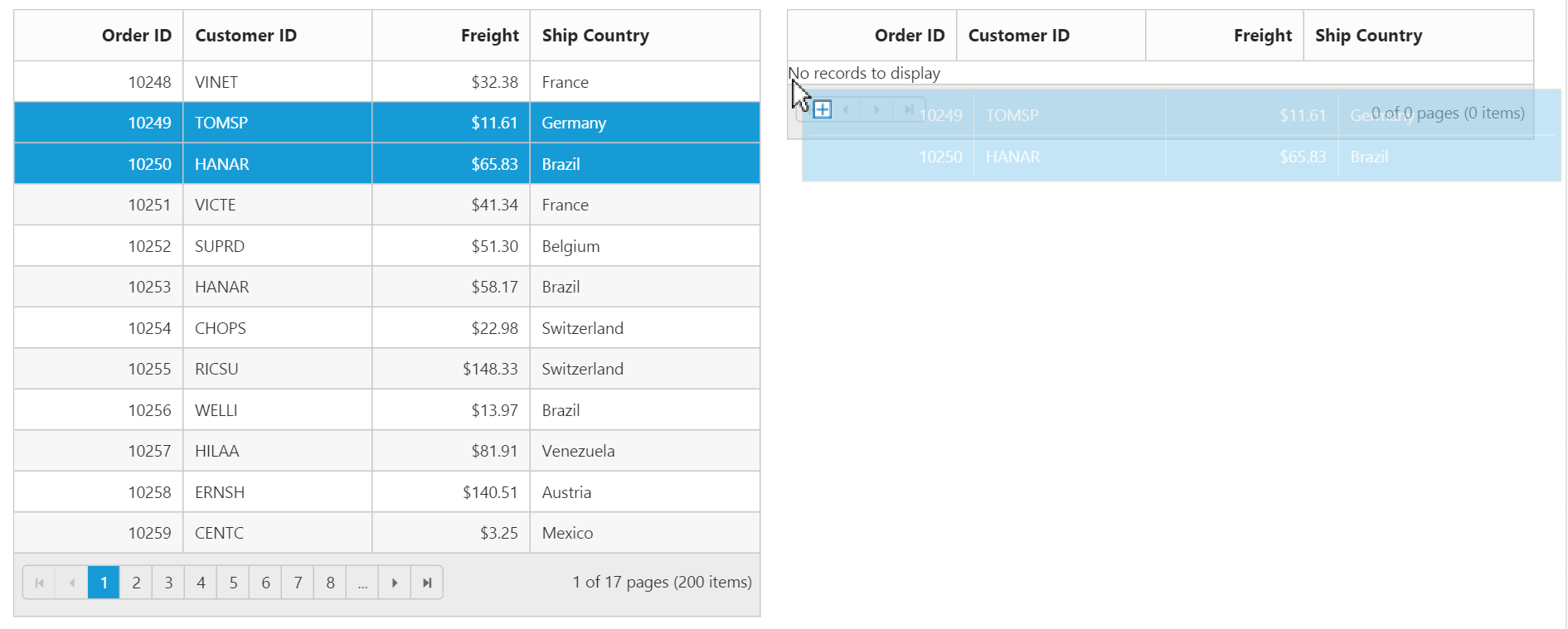Click the highlighted page 1 button
This screenshot has width=1568, height=629.
click(x=104, y=583)
